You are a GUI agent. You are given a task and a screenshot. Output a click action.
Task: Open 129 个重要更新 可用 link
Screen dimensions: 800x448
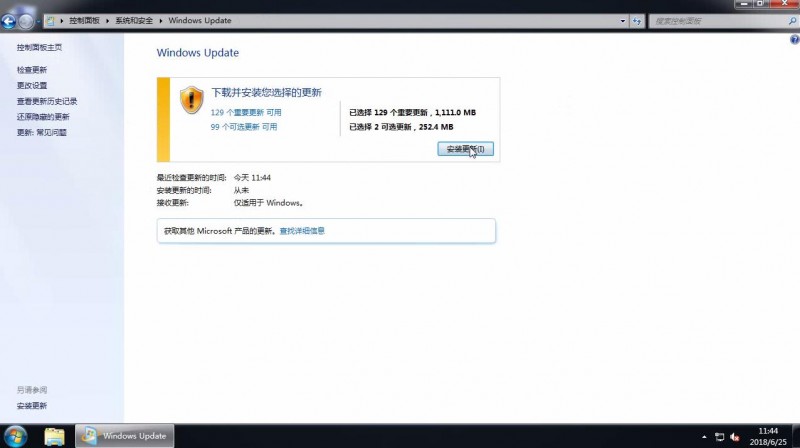[246, 113]
